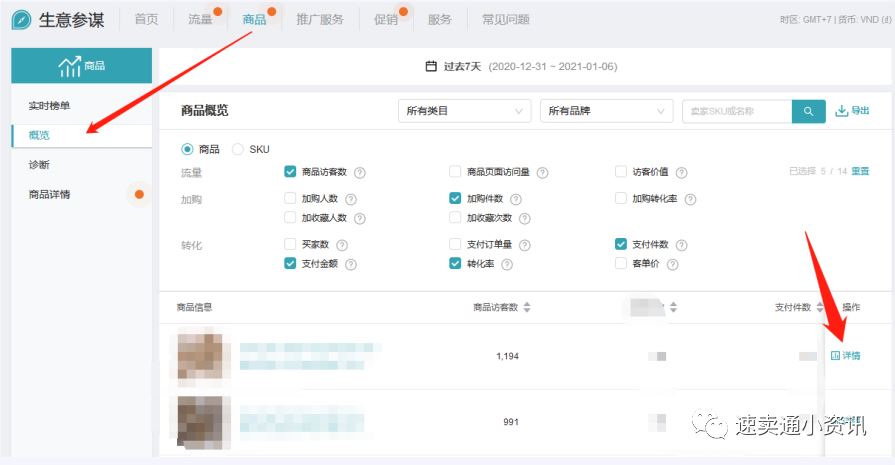Click the help icon next to 商品页面访问量
This screenshot has height=465, width=895.
click(542, 172)
